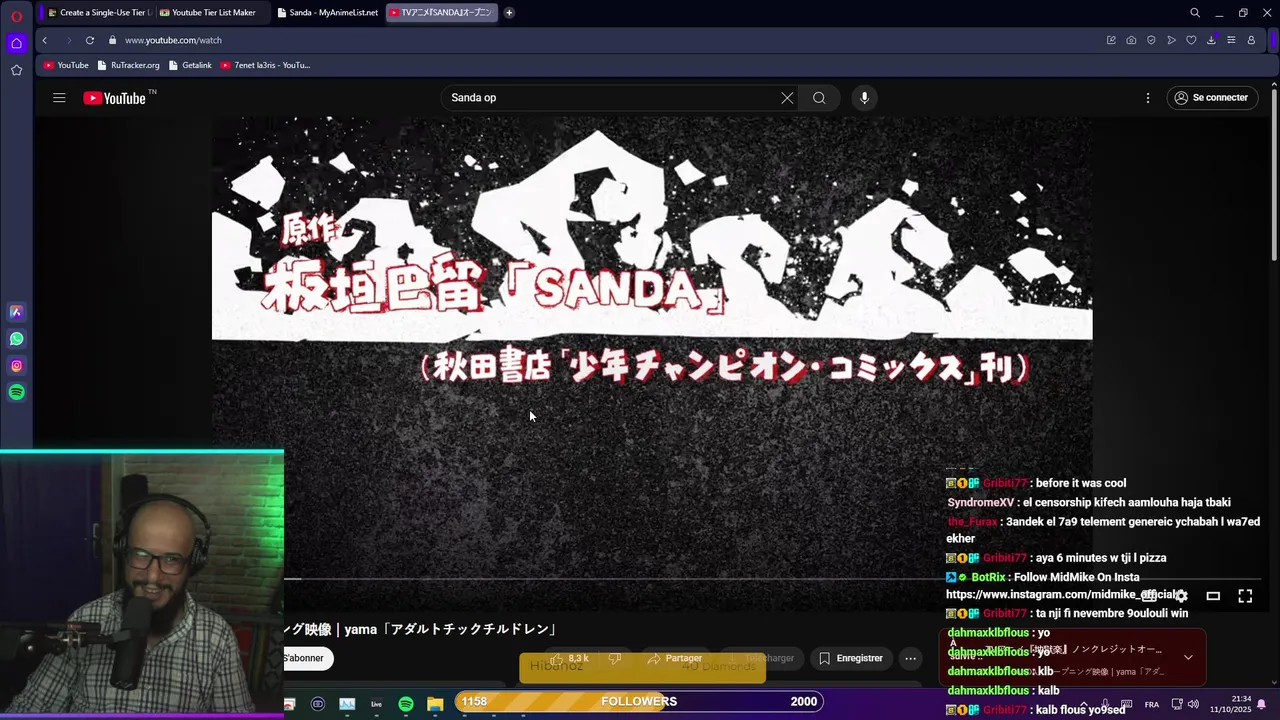Click the Partager share button

[x=675, y=659]
